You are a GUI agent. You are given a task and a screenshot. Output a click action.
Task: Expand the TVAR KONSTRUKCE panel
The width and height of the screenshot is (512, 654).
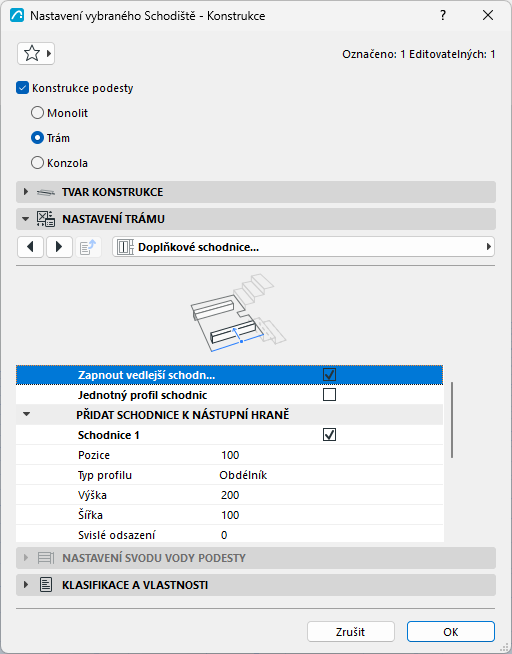[x=26, y=192]
